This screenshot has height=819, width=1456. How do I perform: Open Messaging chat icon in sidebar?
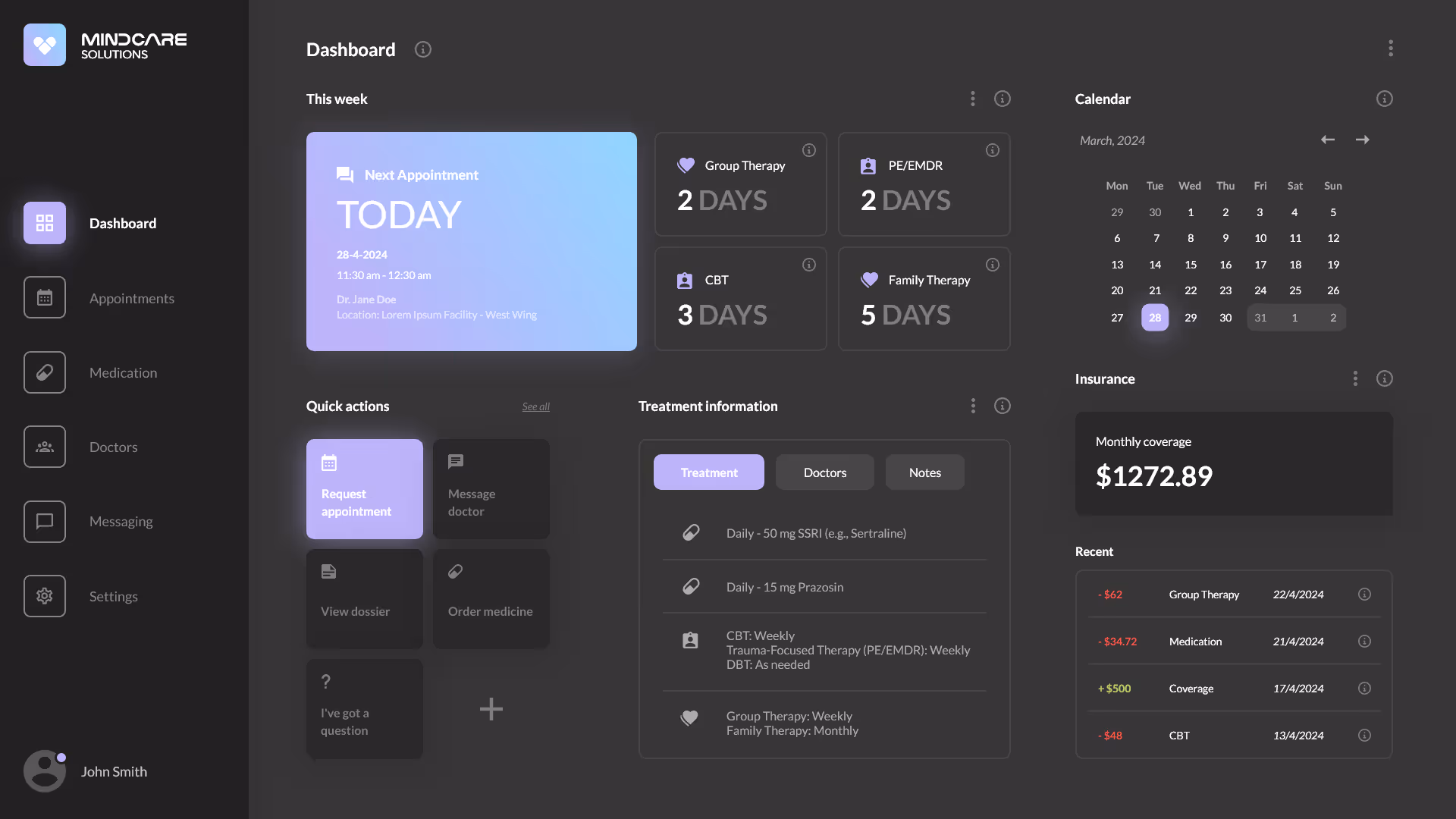[45, 522]
